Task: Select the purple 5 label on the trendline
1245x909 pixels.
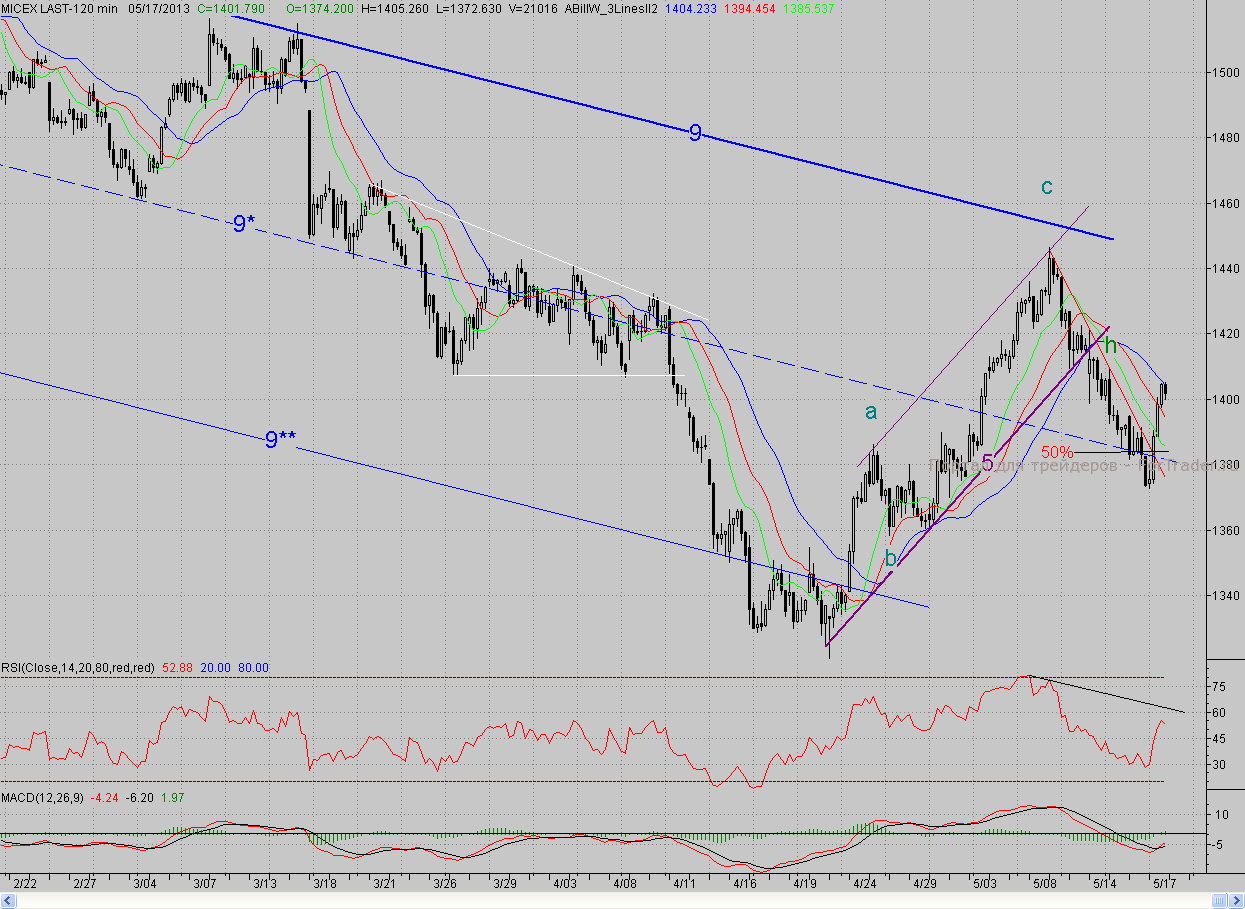Action: tap(988, 462)
